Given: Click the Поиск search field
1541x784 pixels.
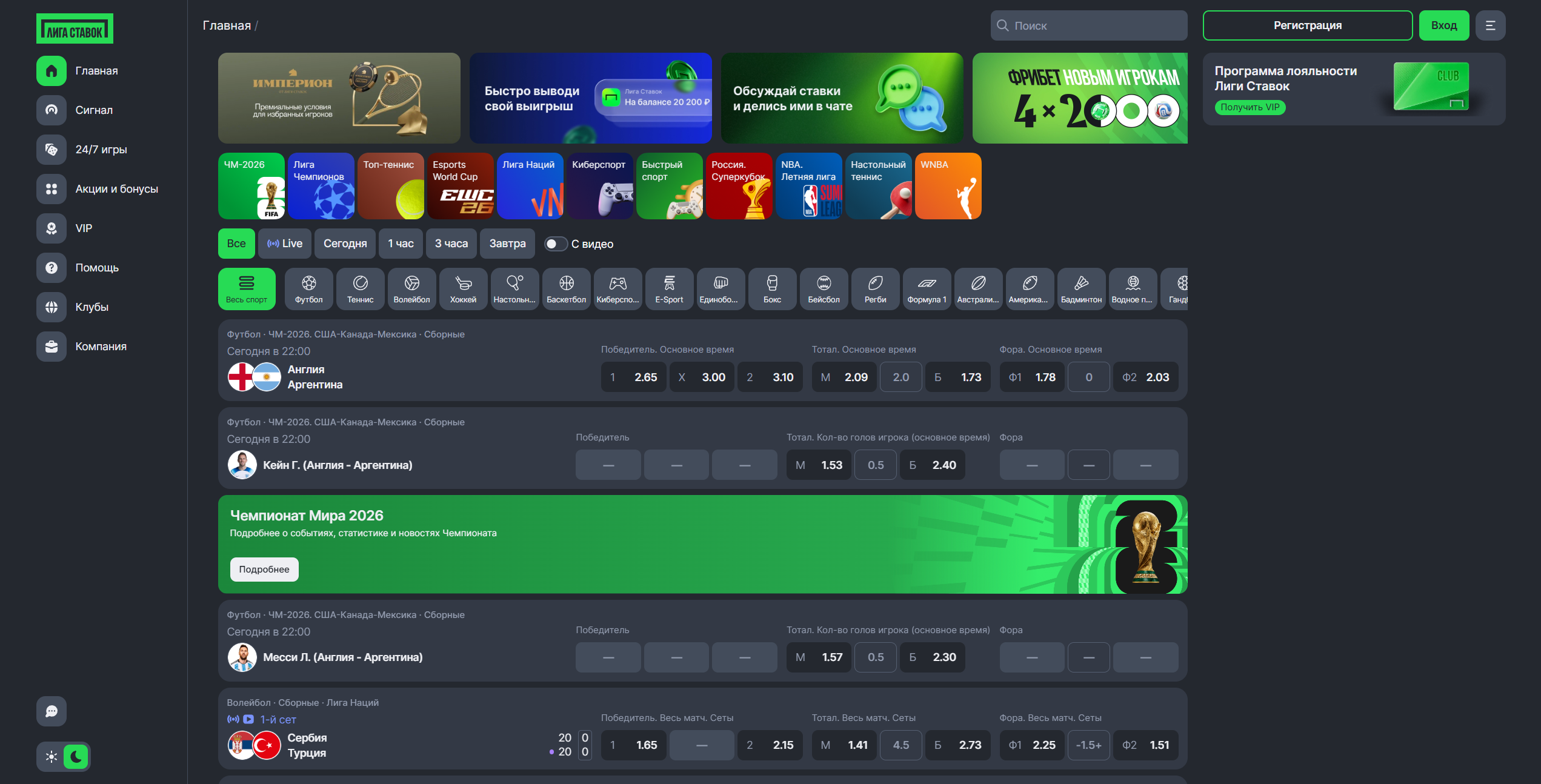Looking at the screenshot, I should point(1089,25).
